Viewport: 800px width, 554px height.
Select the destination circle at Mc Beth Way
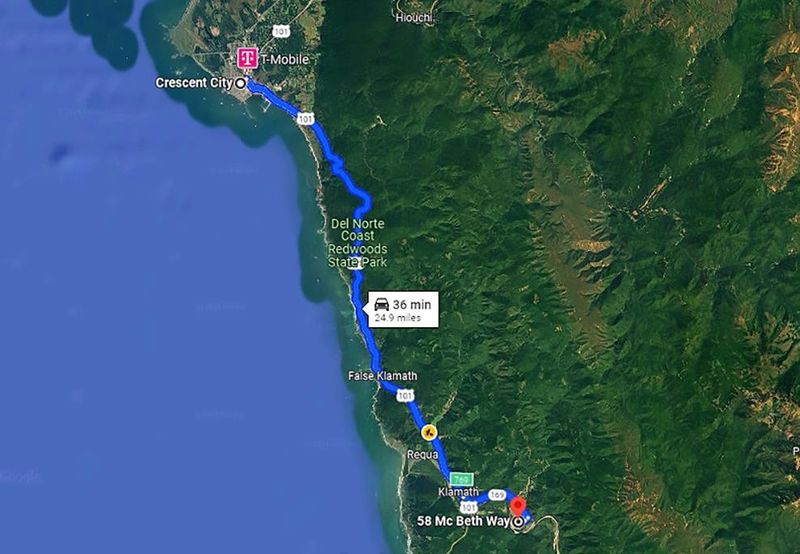click(519, 522)
